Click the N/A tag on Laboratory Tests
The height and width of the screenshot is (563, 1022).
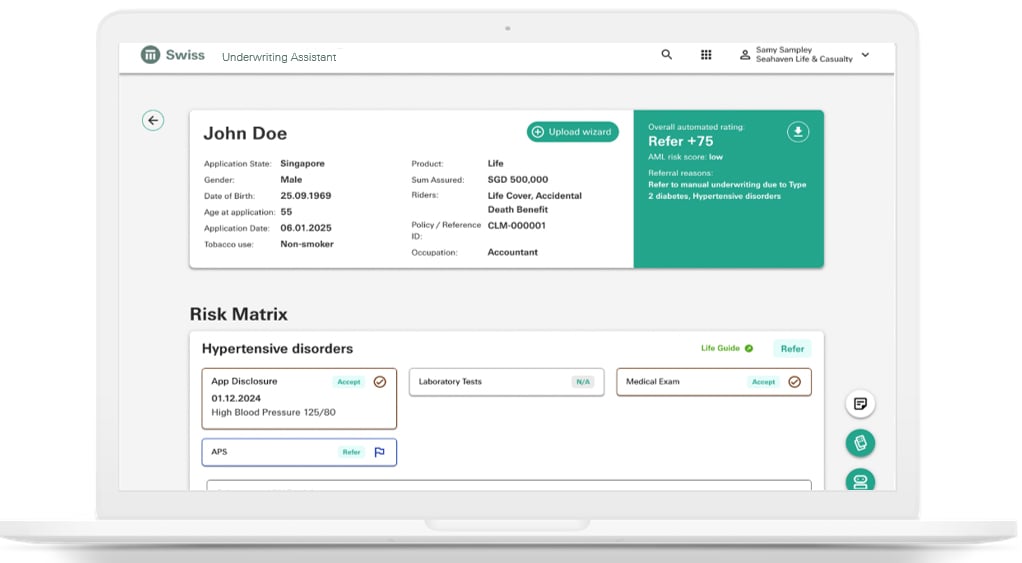pos(583,382)
